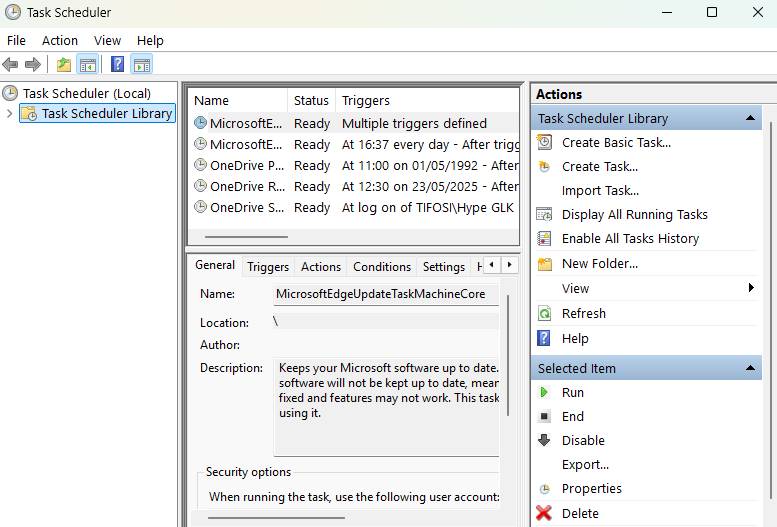Click the Create Task icon
Screen dimensions: 777x527
(544, 167)
